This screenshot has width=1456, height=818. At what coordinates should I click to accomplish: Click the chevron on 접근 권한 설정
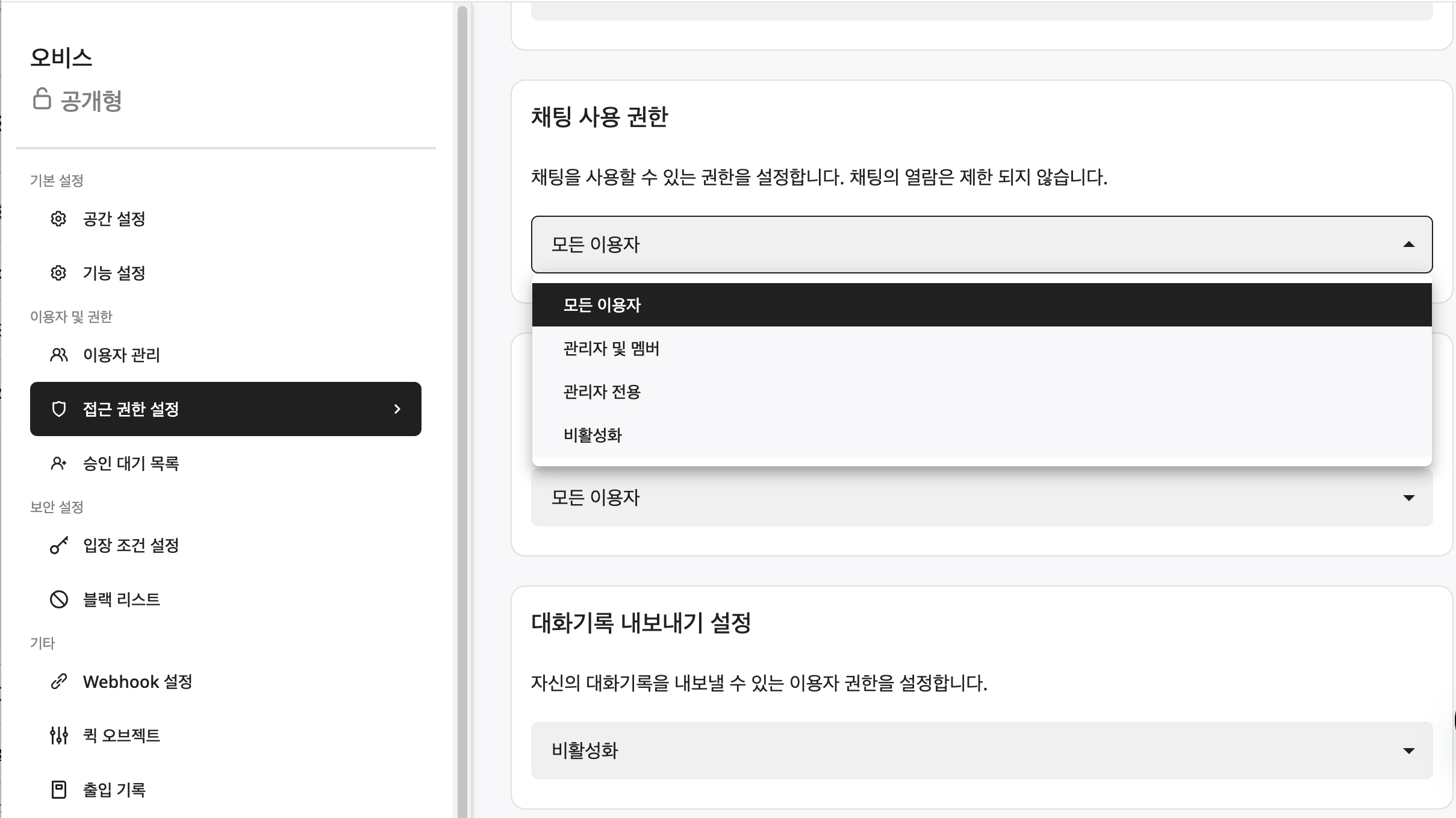tap(397, 409)
